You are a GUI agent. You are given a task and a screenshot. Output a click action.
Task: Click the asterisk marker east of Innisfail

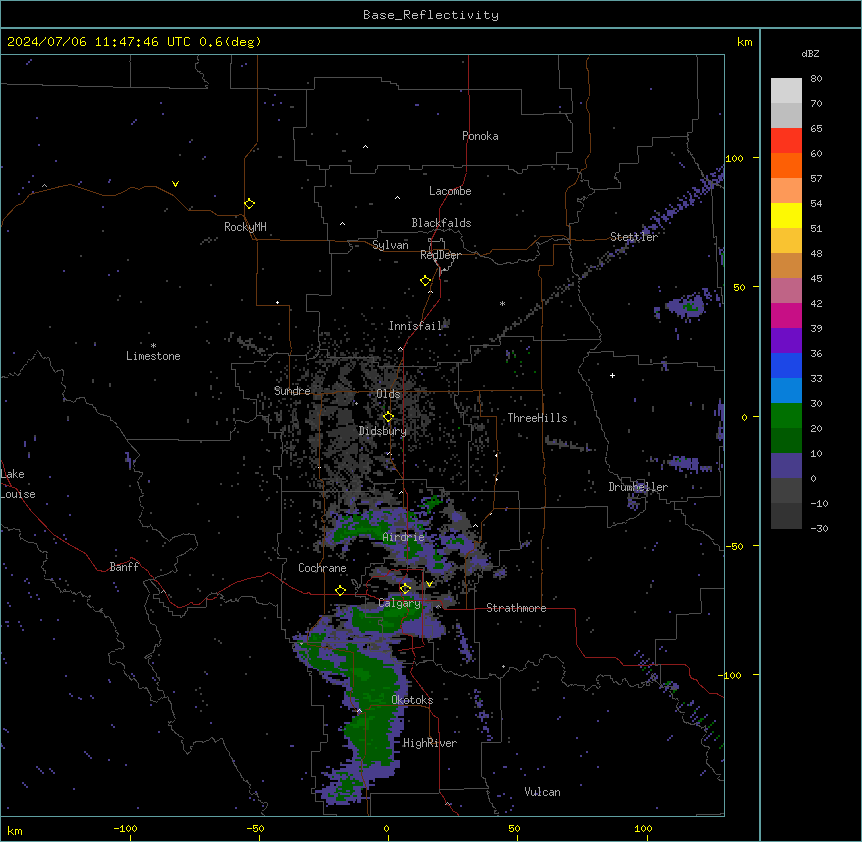click(x=502, y=303)
